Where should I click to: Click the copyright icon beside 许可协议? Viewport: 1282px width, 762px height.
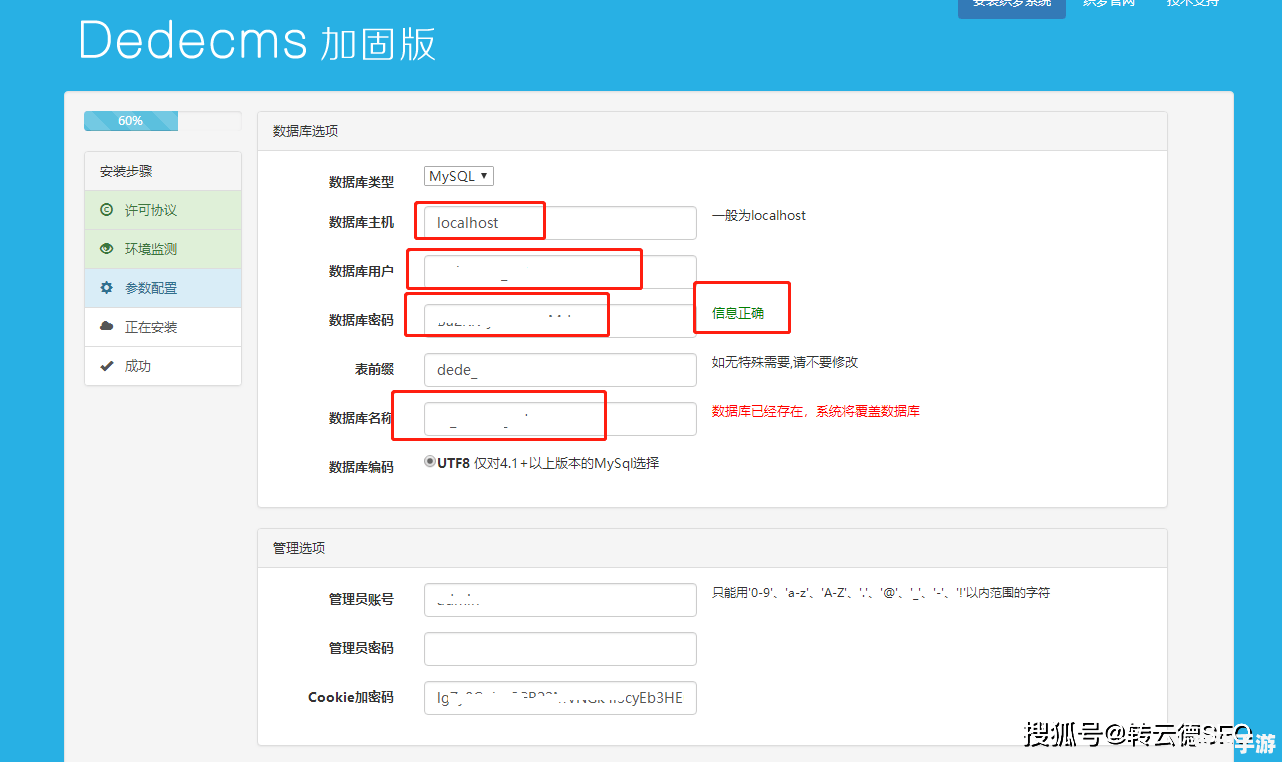106,210
